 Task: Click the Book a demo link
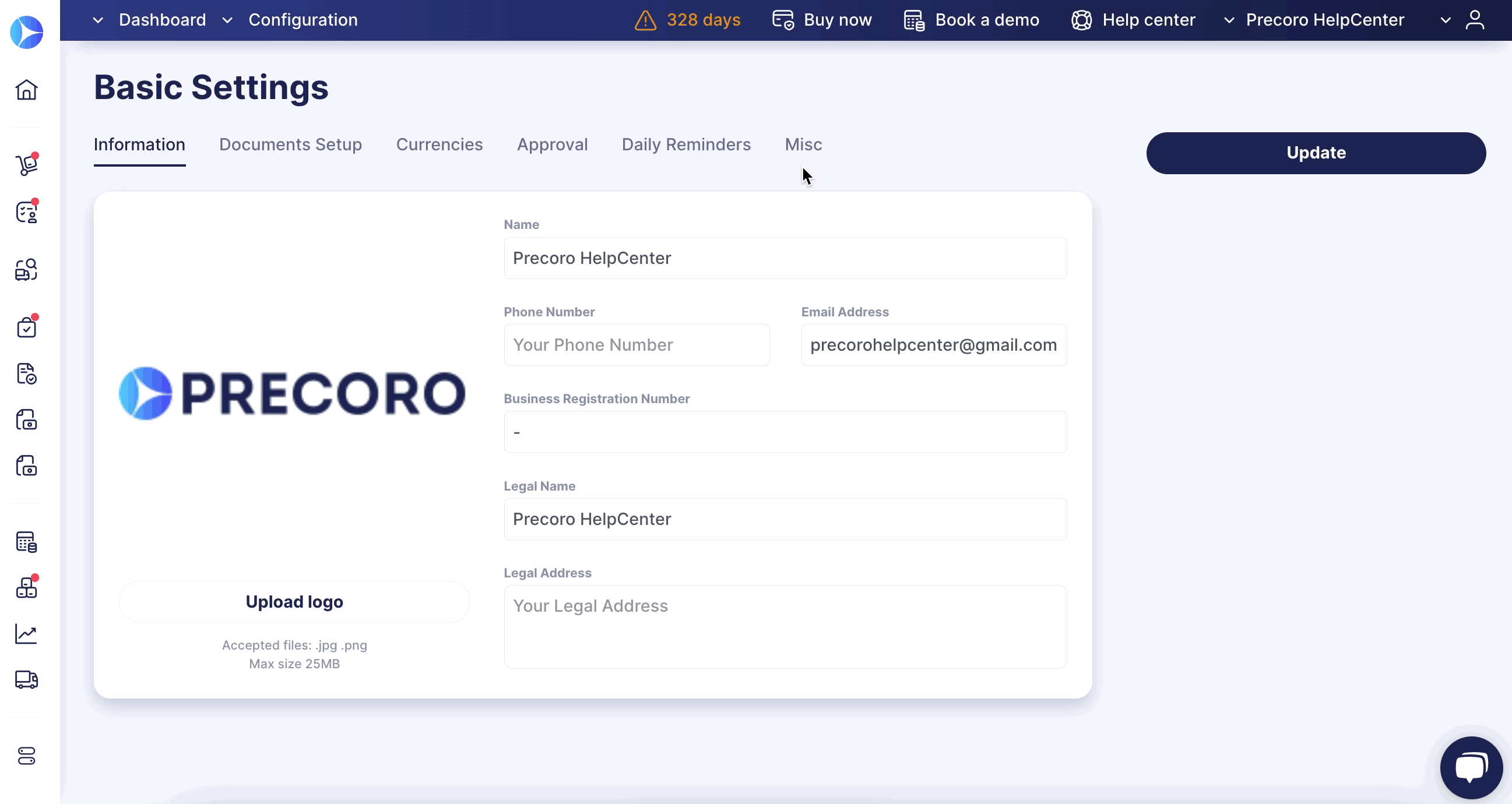(987, 20)
